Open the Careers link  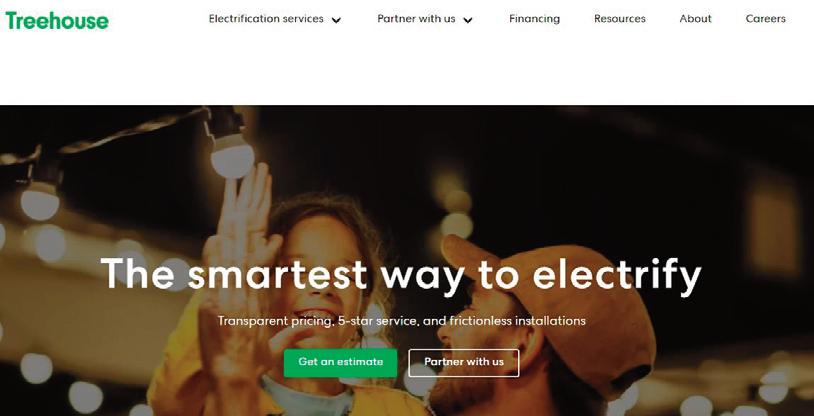(x=765, y=19)
